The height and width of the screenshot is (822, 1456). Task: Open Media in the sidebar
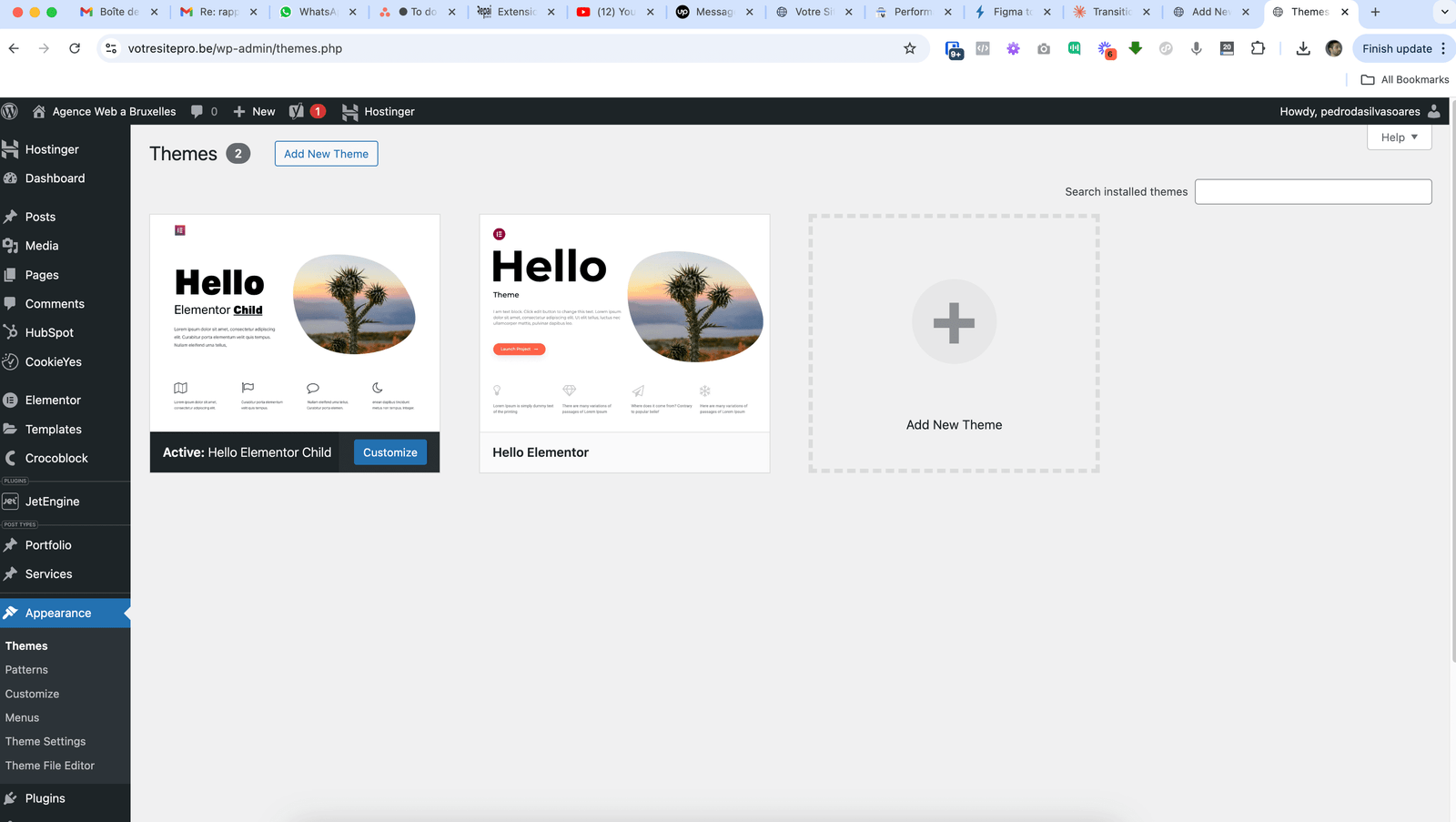point(65,246)
